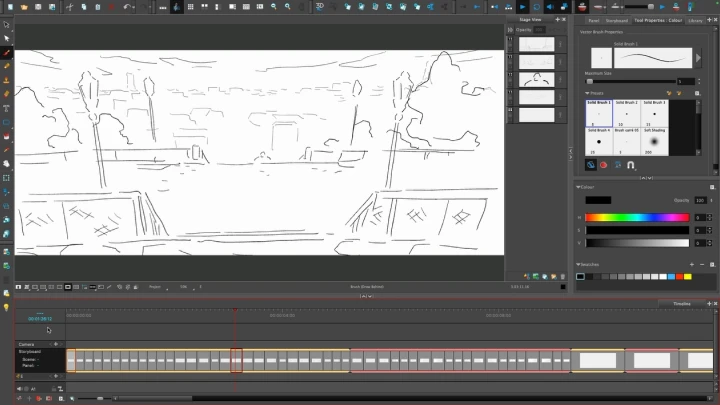Viewport: 720px width, 405px height.
Task: Select the Text tool in left toolbar
Action: coord(6,107)
